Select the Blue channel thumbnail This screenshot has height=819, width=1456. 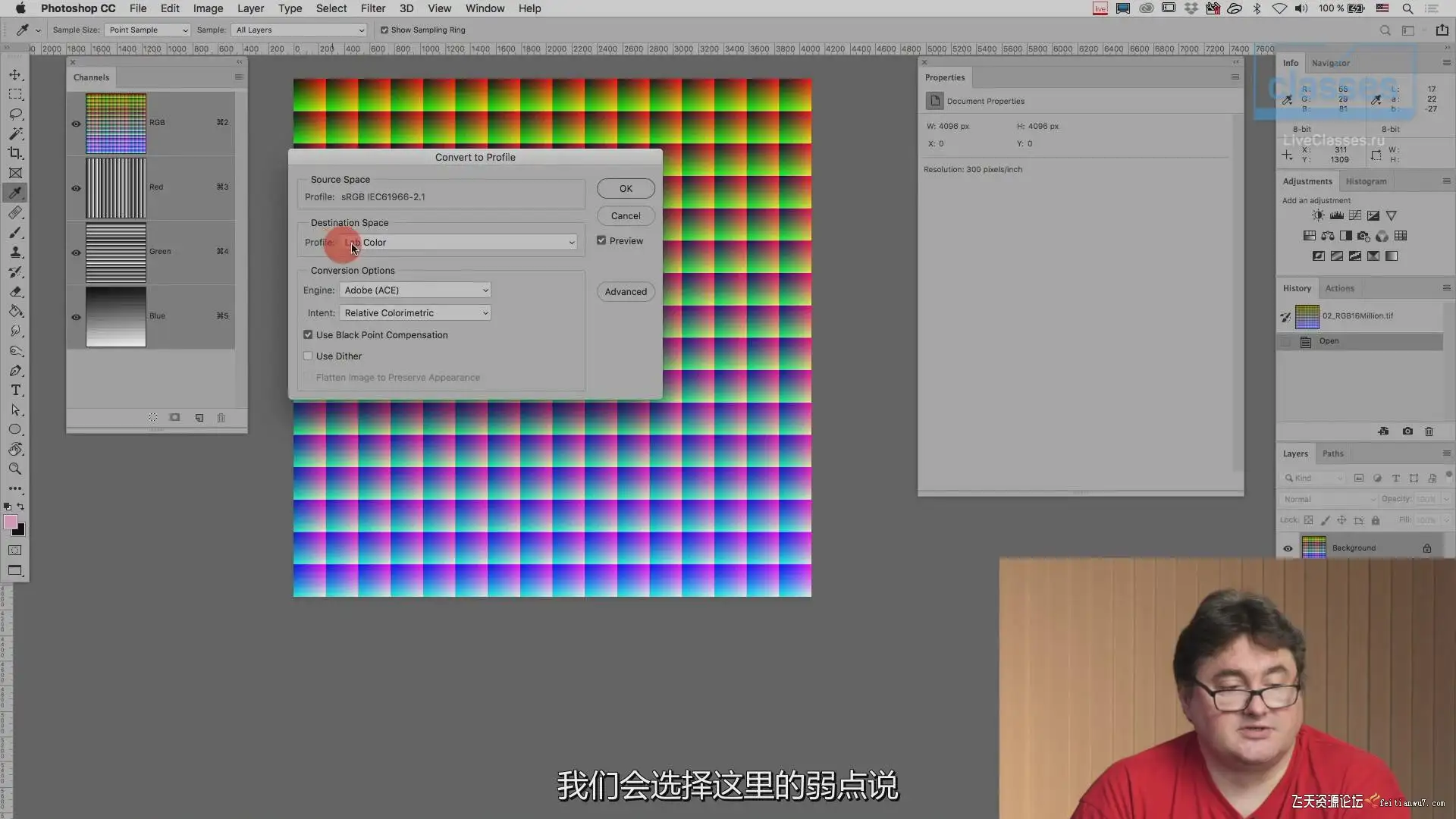click(x=115, y=317)
